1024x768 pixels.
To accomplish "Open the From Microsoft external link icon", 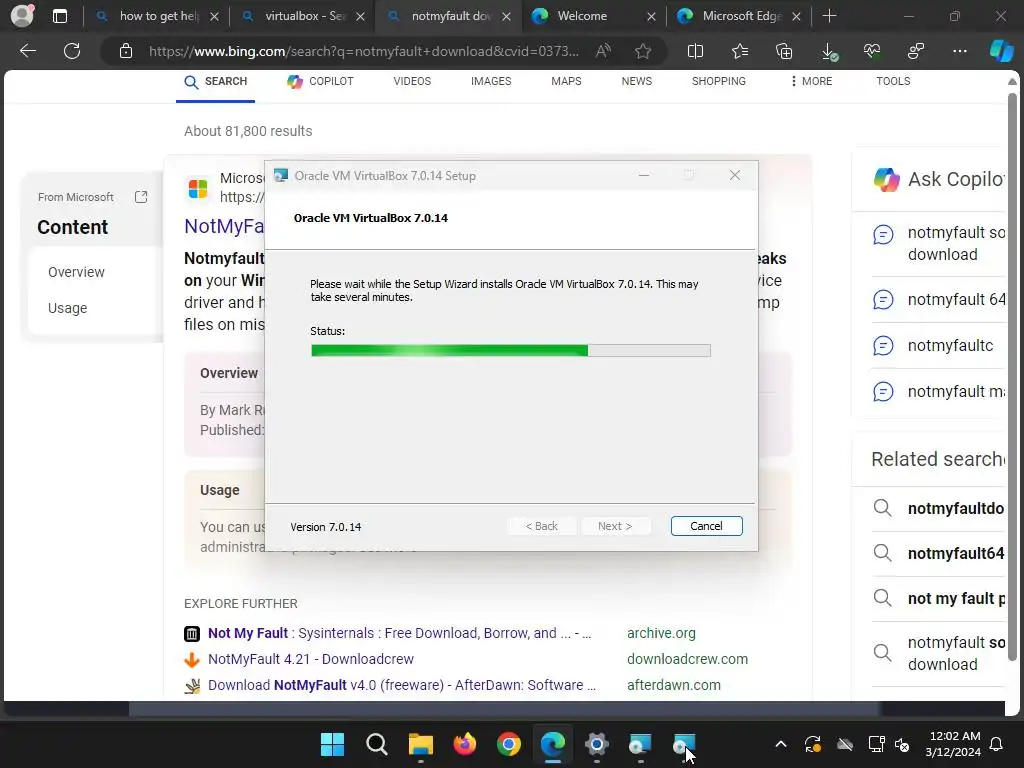I will click(141, 197).
